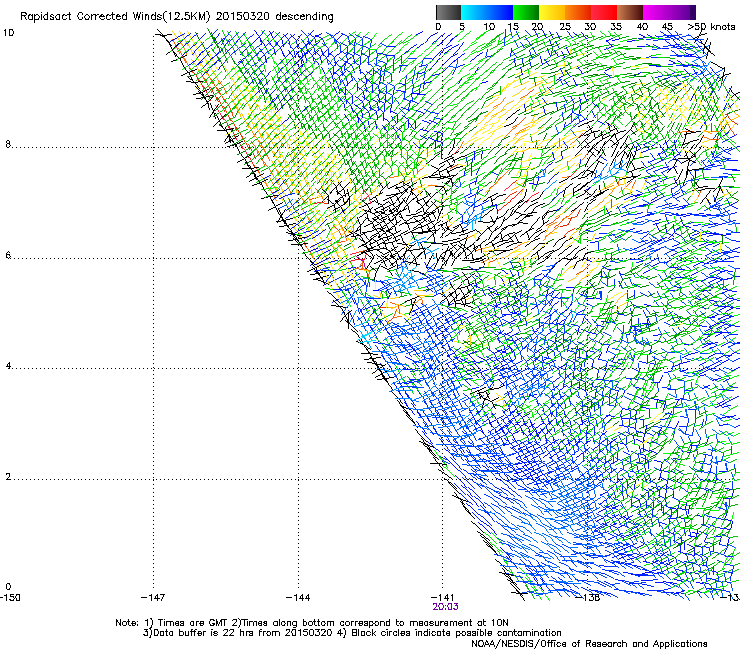Click the magenta-purple 40-50 knots legend swatch

click(669, 12)
